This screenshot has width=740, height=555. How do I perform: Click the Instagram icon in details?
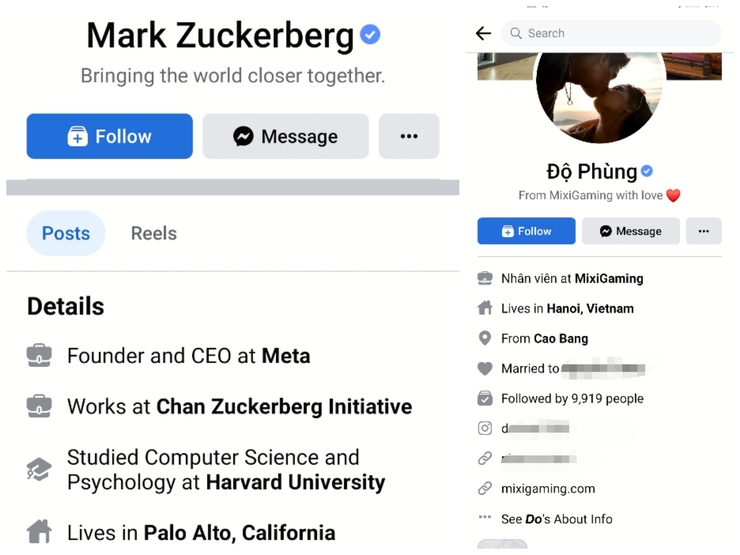coord(485,428)
